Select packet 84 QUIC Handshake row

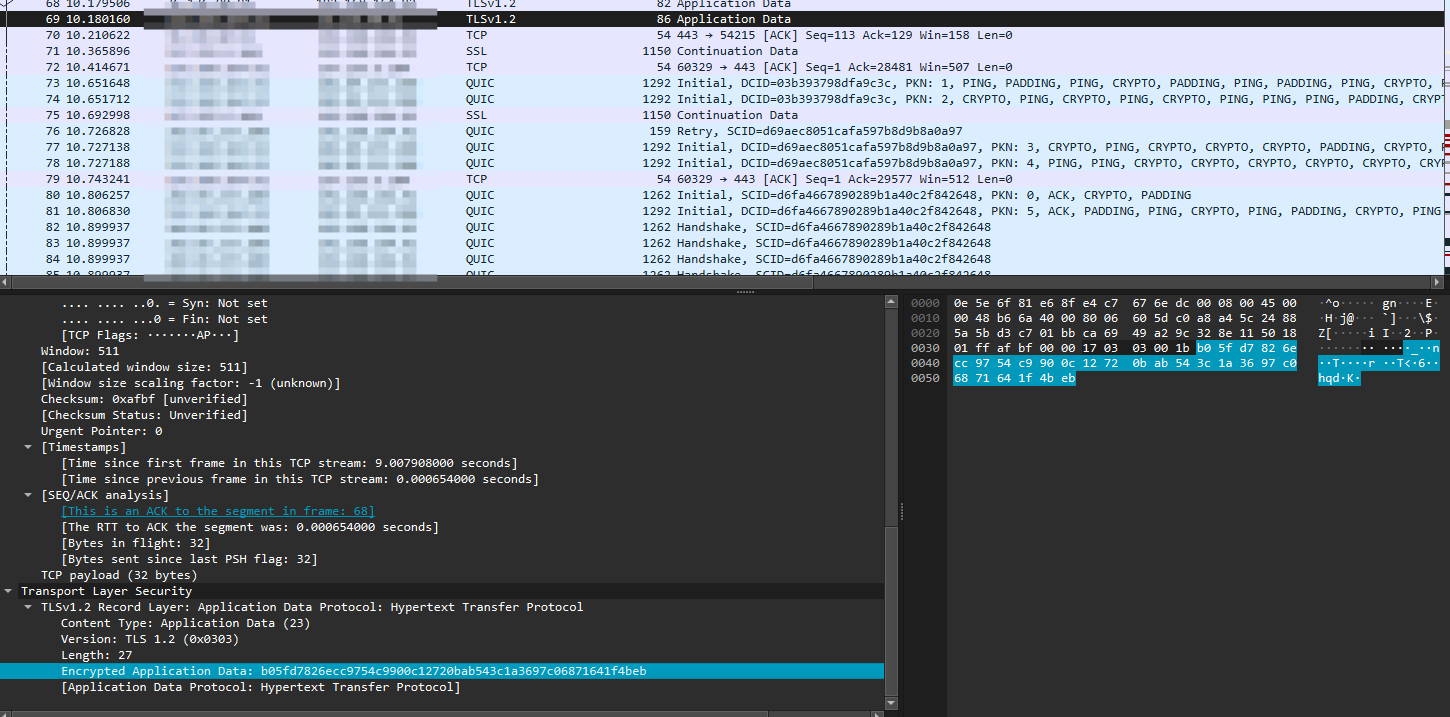[720, 259]
